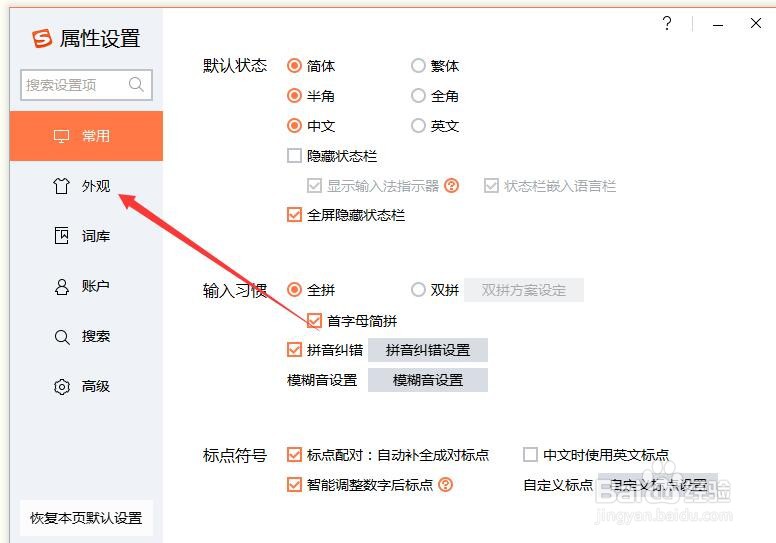This screenshot has width=776, height=543.
Task: Click the gear icon beside 高级
Action: 61,387
